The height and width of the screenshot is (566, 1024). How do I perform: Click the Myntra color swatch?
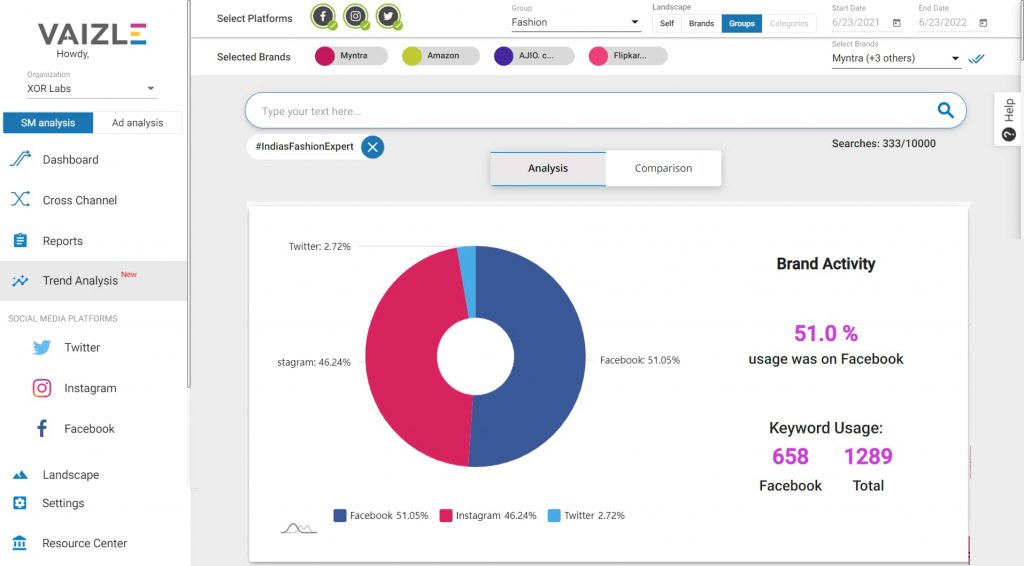325,56
